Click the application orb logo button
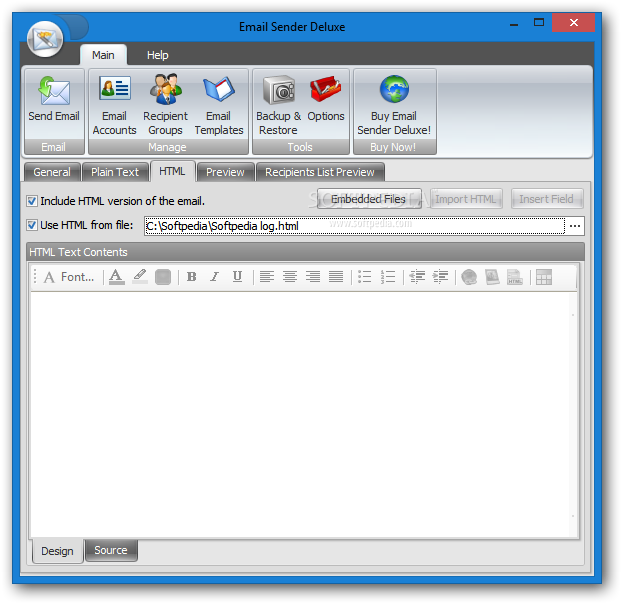The height and width of the screenshot is (604, 622). point(45,39)
